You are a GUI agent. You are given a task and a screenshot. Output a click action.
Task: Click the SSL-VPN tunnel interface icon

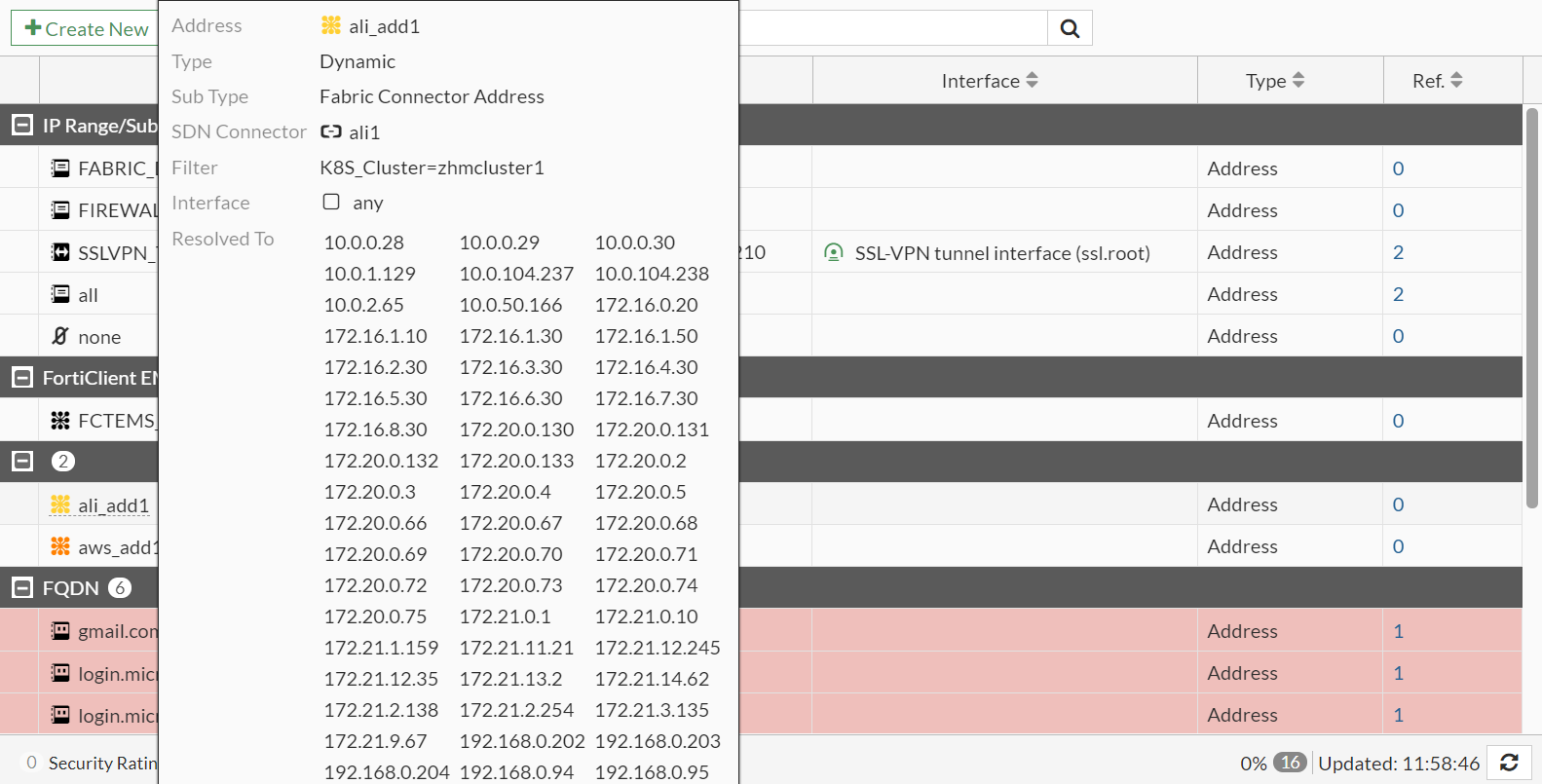point(834,252)
